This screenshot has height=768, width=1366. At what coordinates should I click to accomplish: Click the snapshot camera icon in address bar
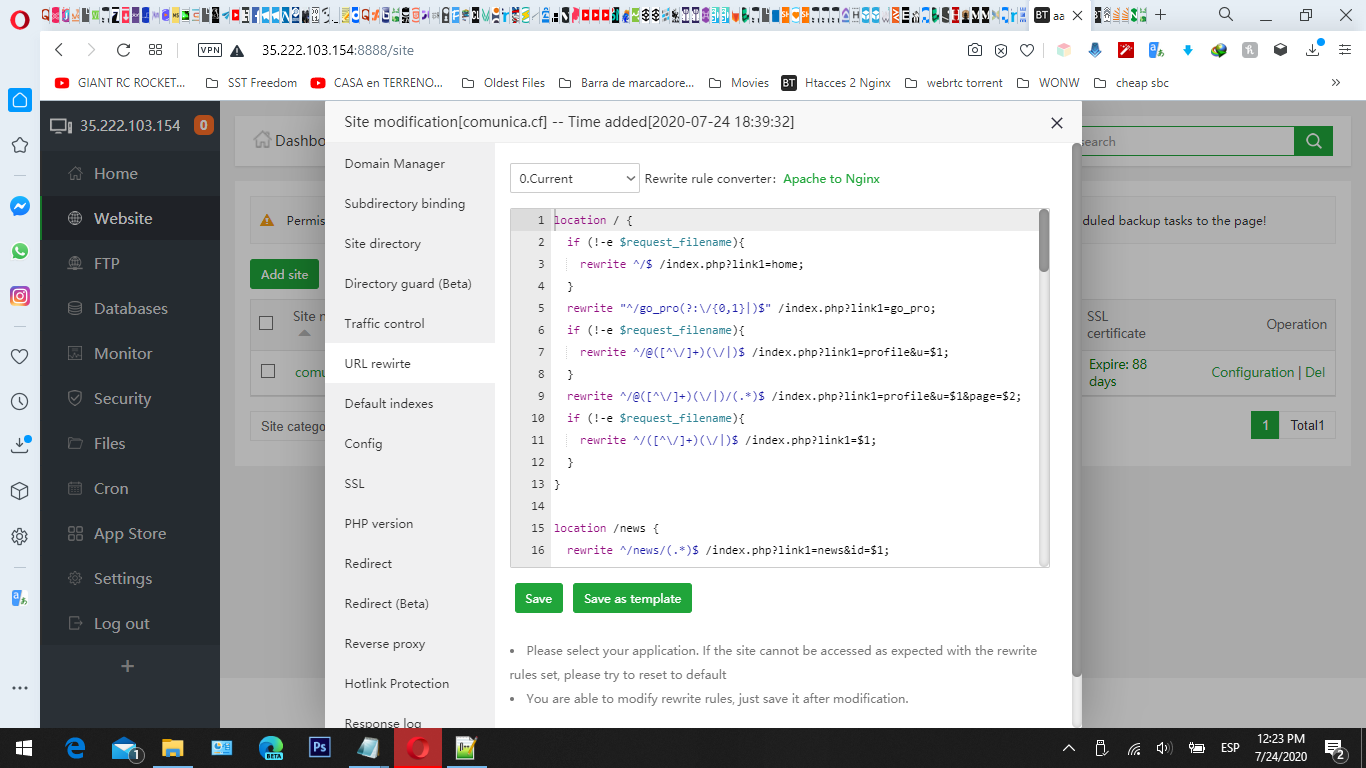[x=974, y=50]
